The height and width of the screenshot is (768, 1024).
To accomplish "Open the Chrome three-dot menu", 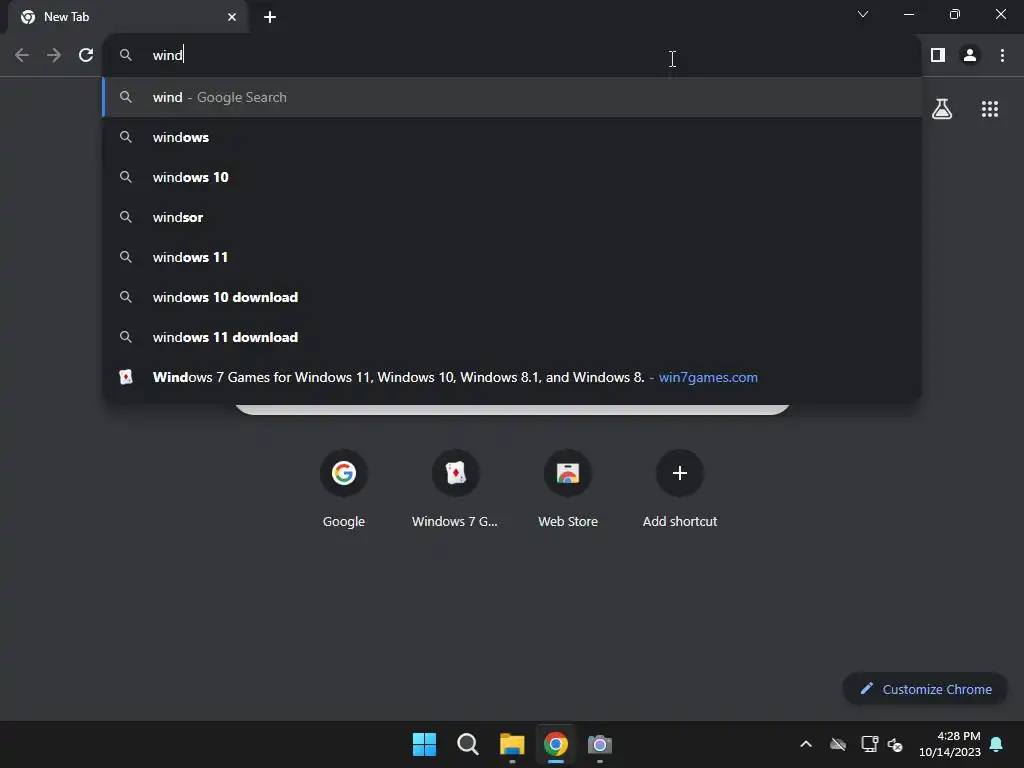I will 1002,56.
